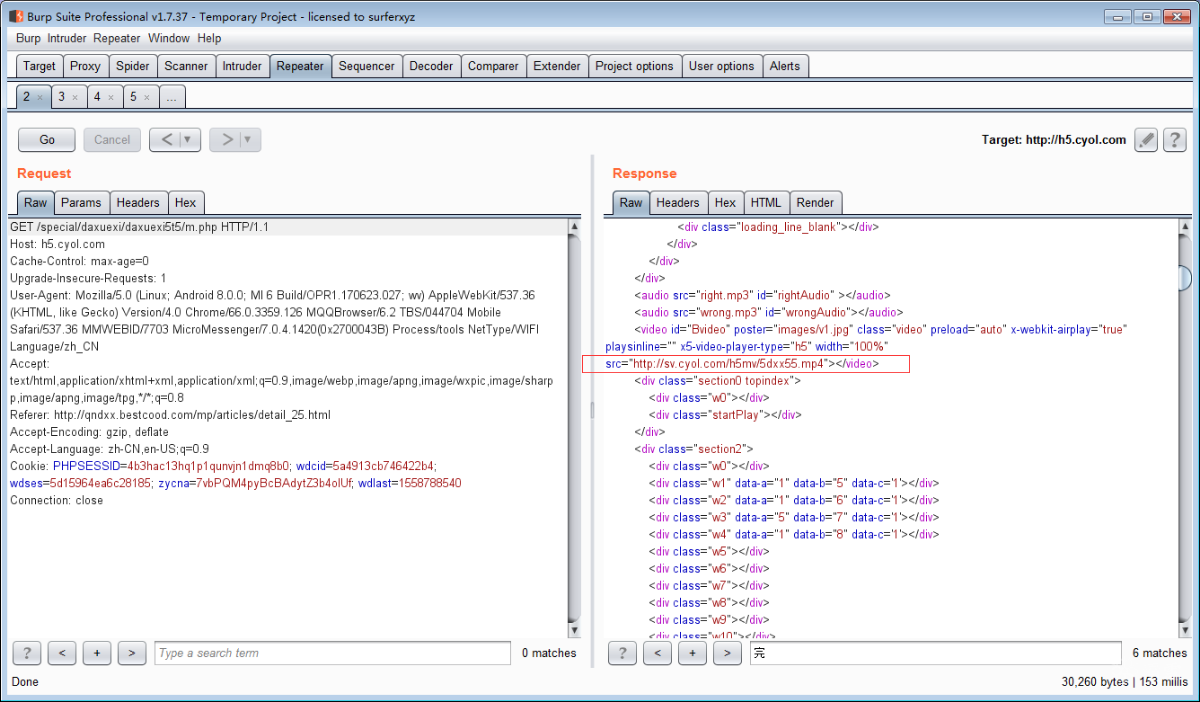Click the plus button in request search
The image size is (1200, 702).
click(97, 653)
